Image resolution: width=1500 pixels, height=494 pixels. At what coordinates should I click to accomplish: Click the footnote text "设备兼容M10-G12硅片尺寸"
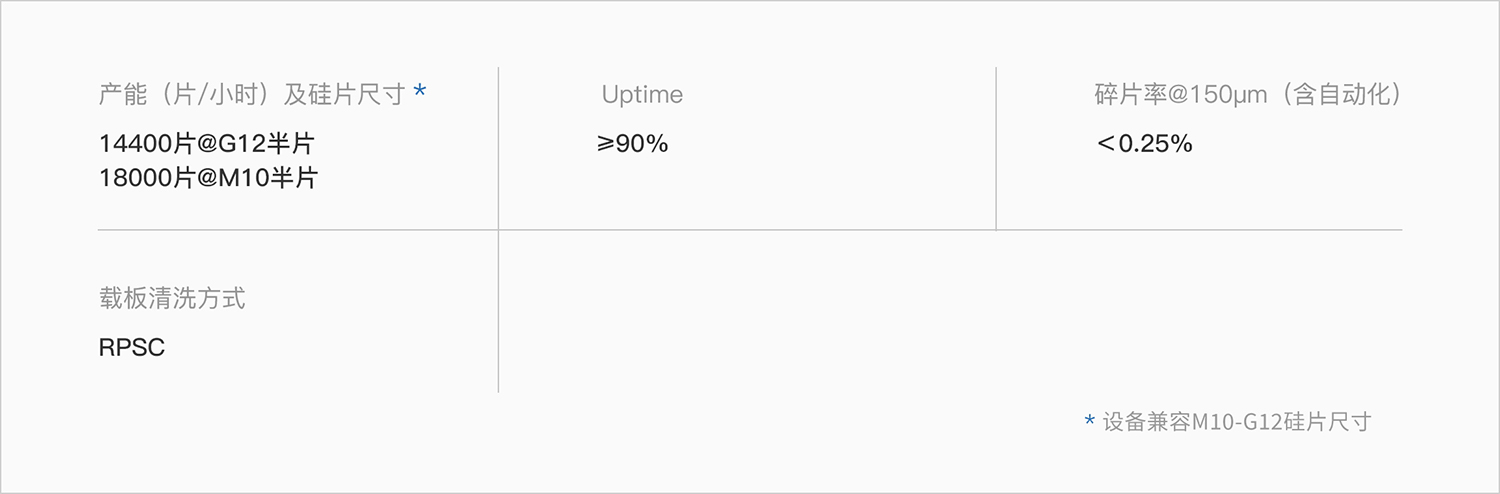(x=1236, y=422)
